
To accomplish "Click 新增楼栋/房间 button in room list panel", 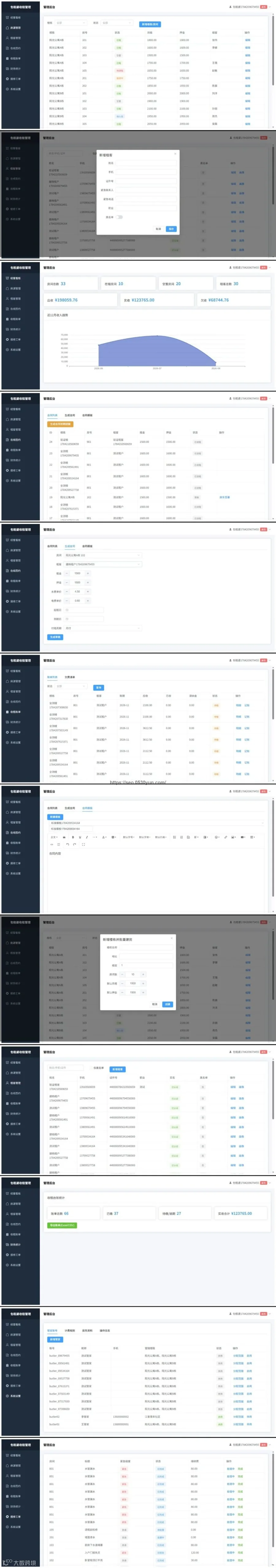I will [151, 24].
